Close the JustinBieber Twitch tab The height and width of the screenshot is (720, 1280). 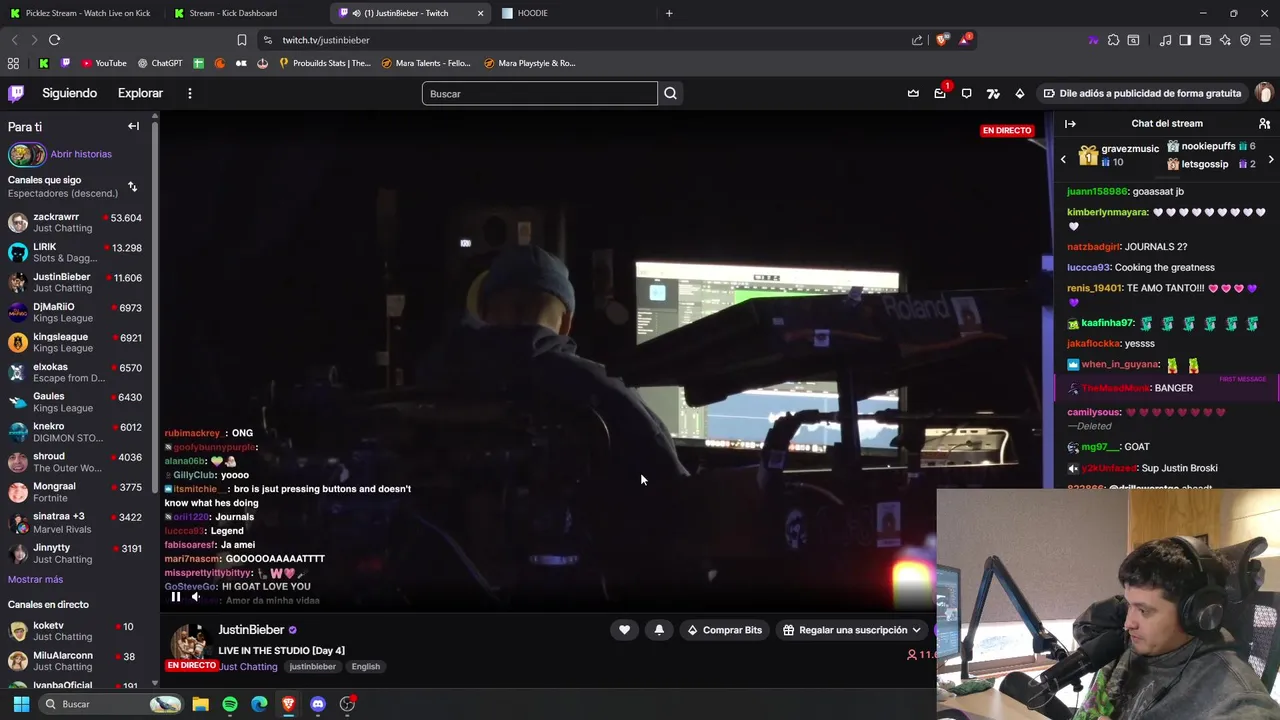coord(480,13)
